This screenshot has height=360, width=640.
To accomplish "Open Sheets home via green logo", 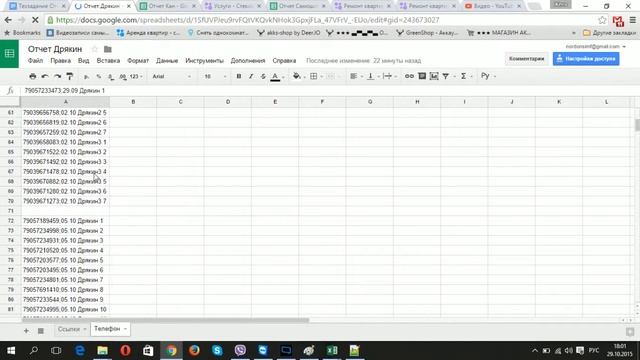I will tap(9, 53).
